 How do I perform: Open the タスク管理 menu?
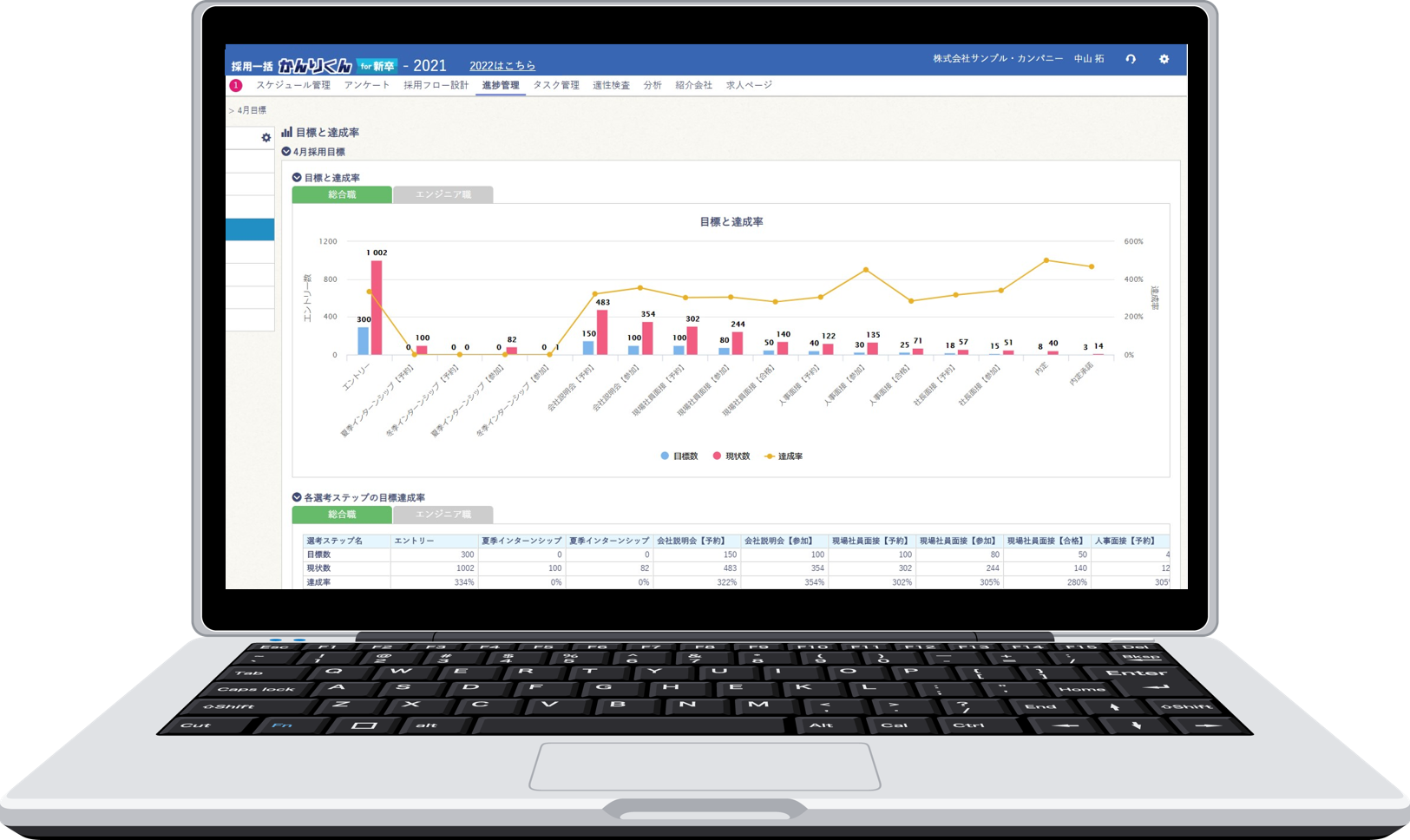coord(555,85)
